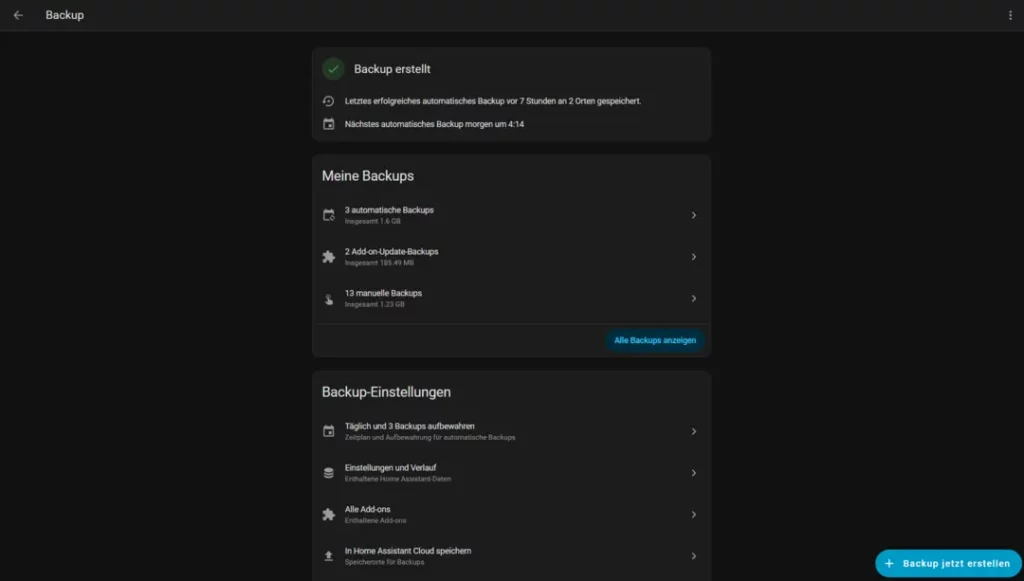Click the manual backups hand icon
Screen dimensions: 1024x581
(328, 299)
